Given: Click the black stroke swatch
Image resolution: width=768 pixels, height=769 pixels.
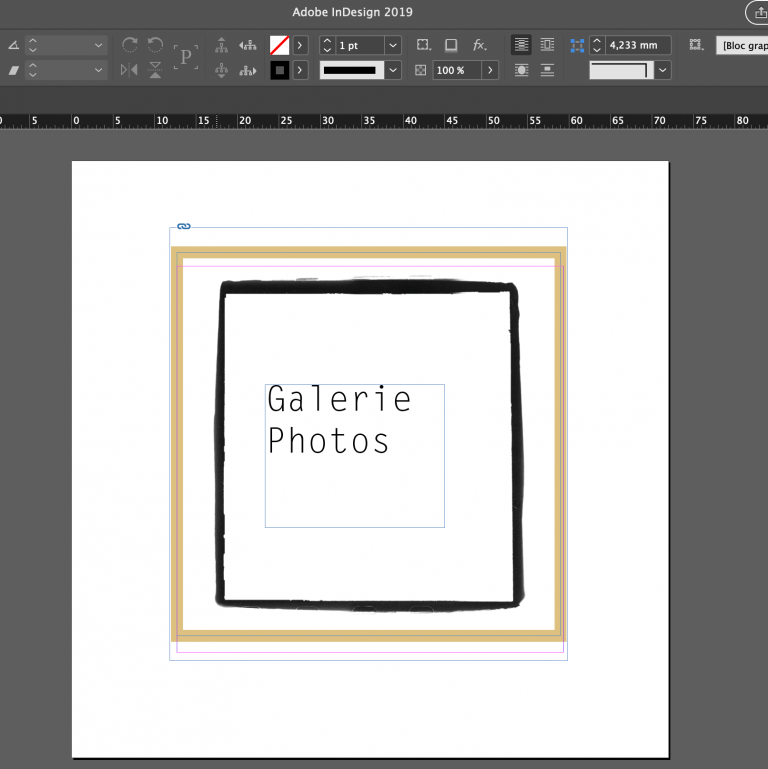Looking at the screenshot, I should click(x=280, y=71).
